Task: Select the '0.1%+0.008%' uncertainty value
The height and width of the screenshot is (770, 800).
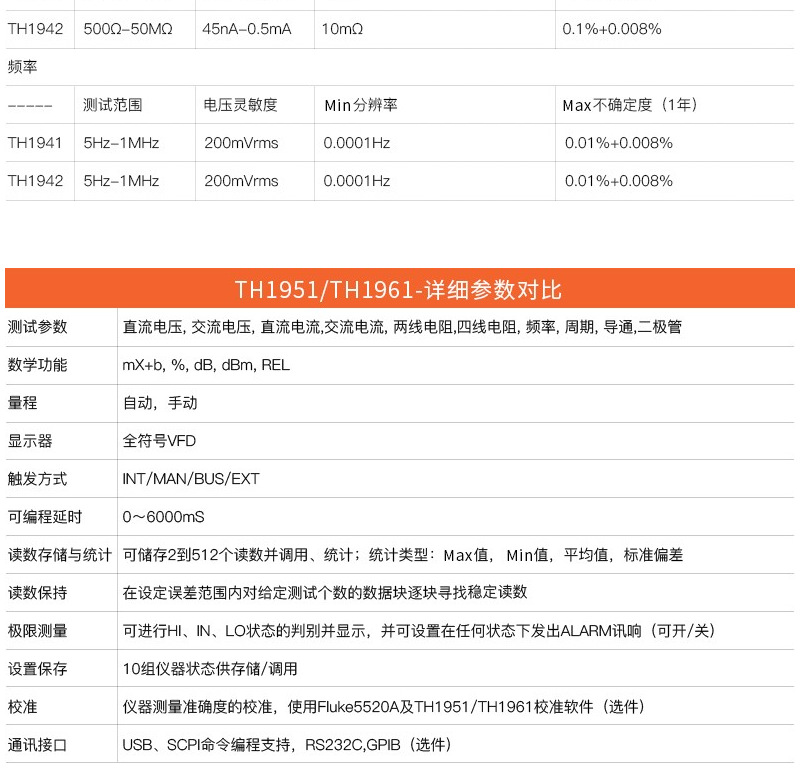Action: click(612, 29)
